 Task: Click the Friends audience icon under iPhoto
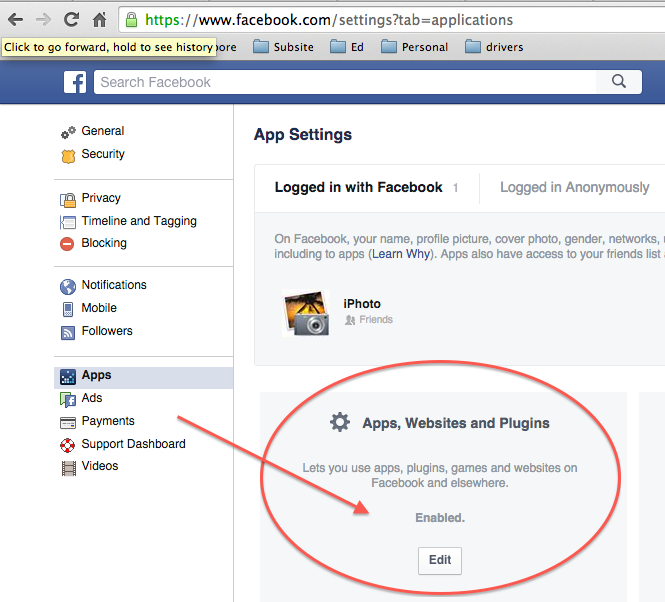coord(350,320)
